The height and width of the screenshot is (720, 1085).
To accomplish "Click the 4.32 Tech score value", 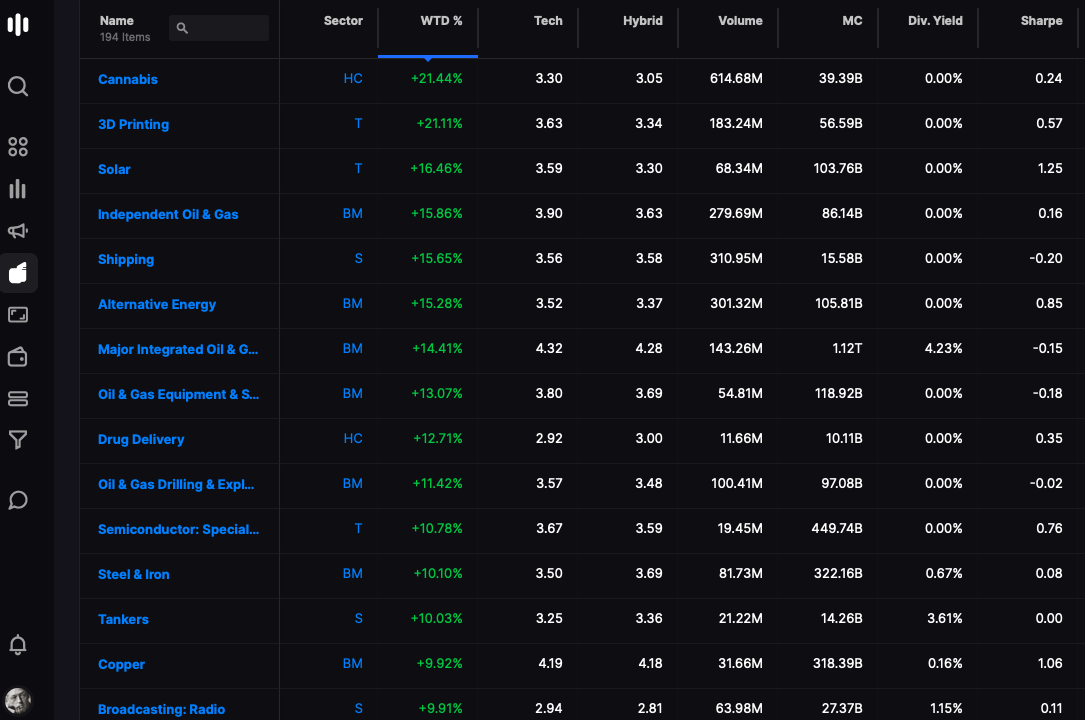I will 549,348.
